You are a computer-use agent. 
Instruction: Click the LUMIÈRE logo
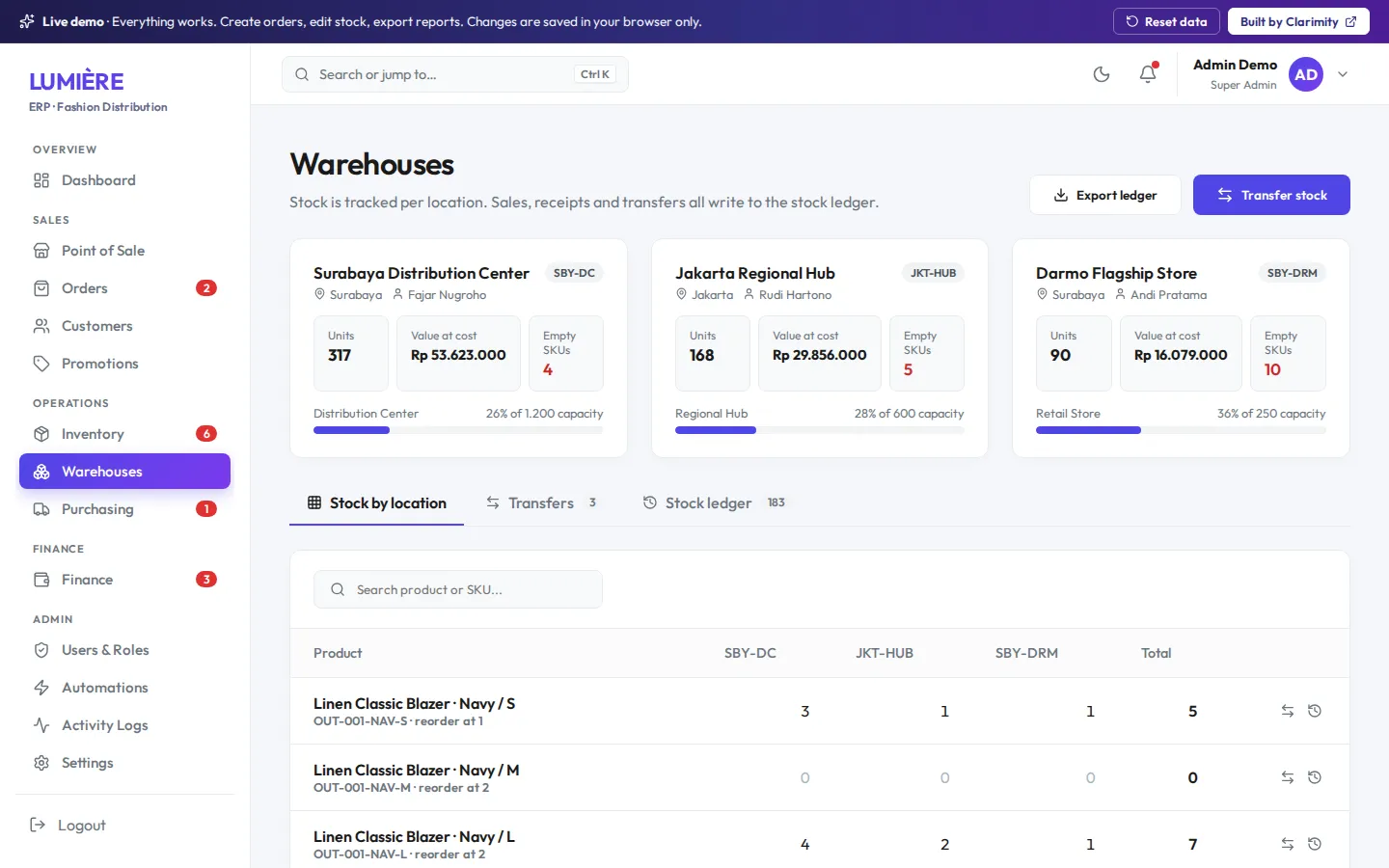coord(77,81)
